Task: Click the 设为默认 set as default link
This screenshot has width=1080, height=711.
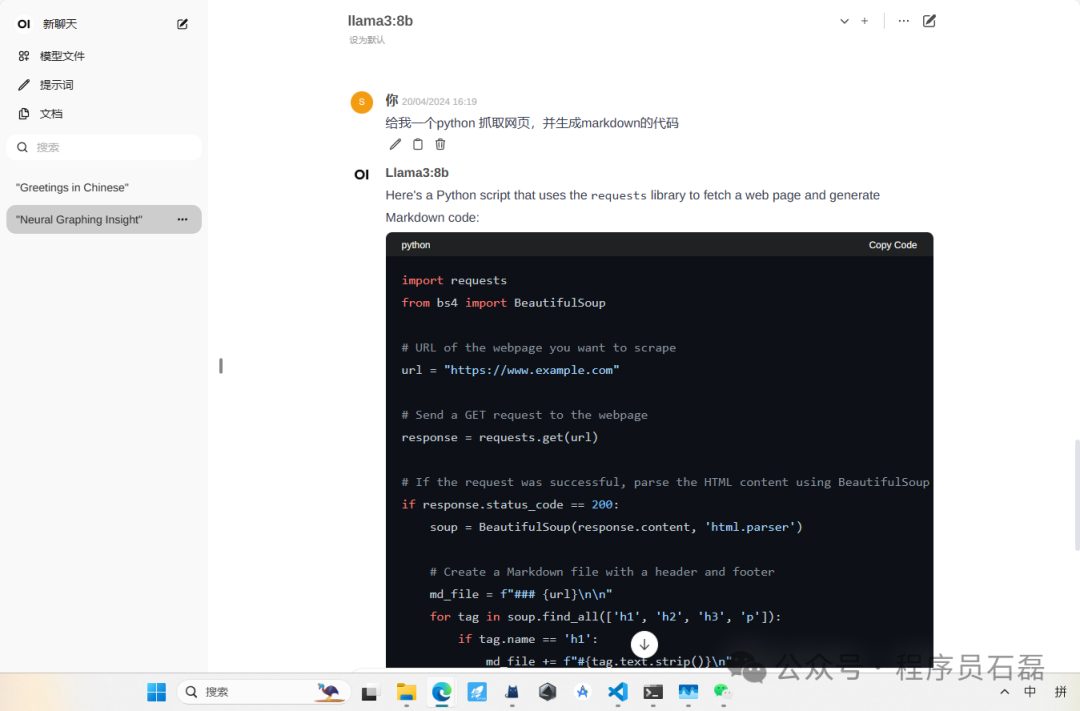Action: click(x=367, y=40)
